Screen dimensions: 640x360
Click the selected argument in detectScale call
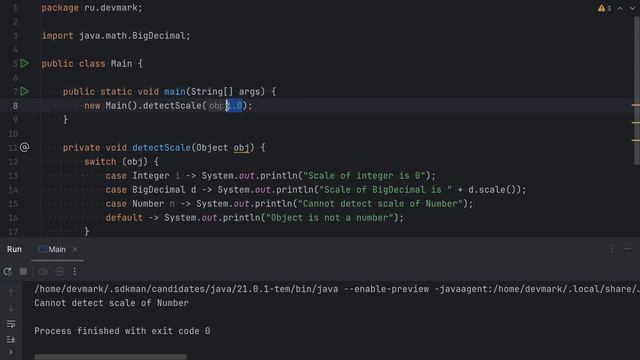click(234, 106)
